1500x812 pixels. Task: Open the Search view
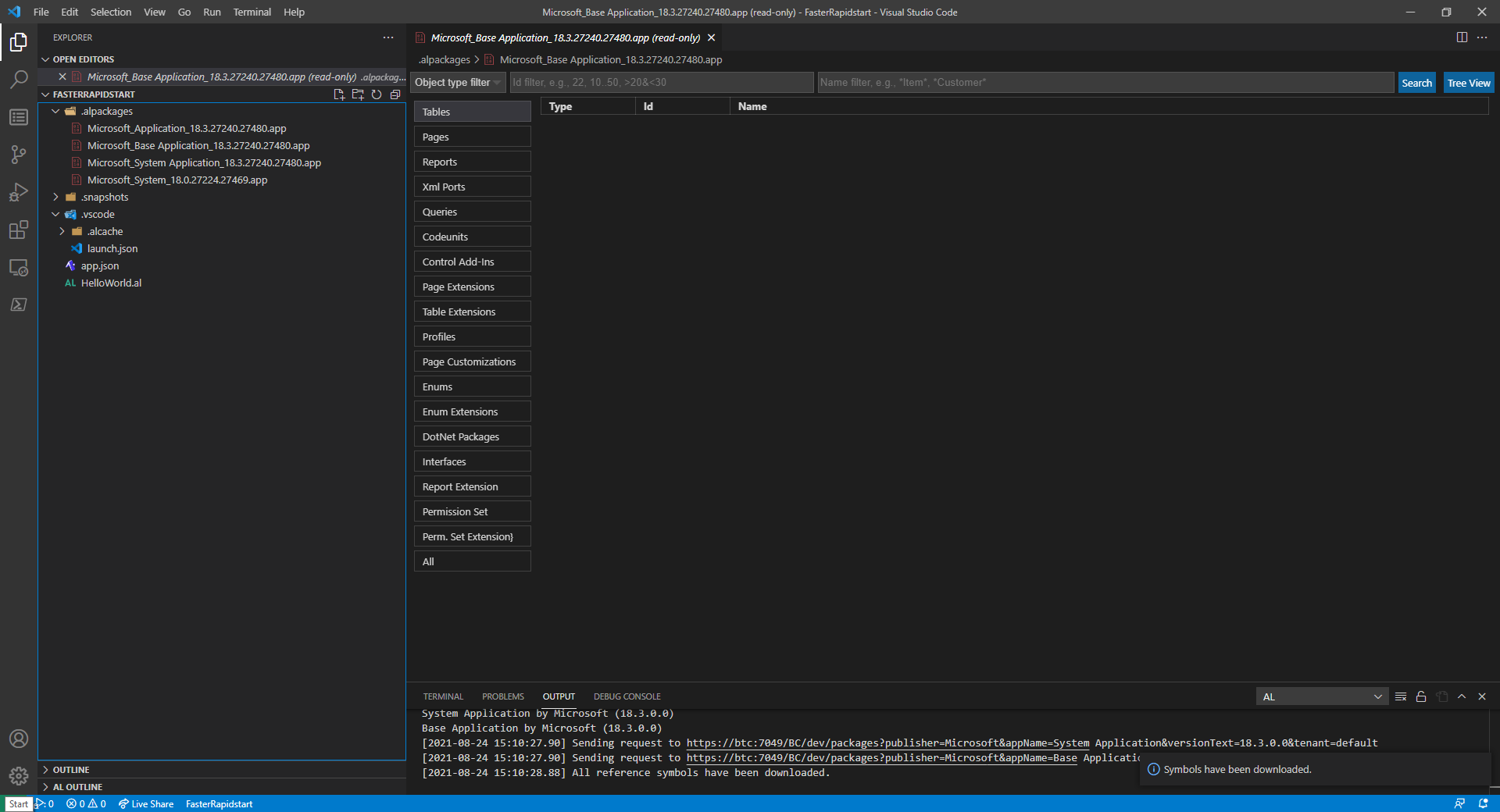tap(19, 79)
